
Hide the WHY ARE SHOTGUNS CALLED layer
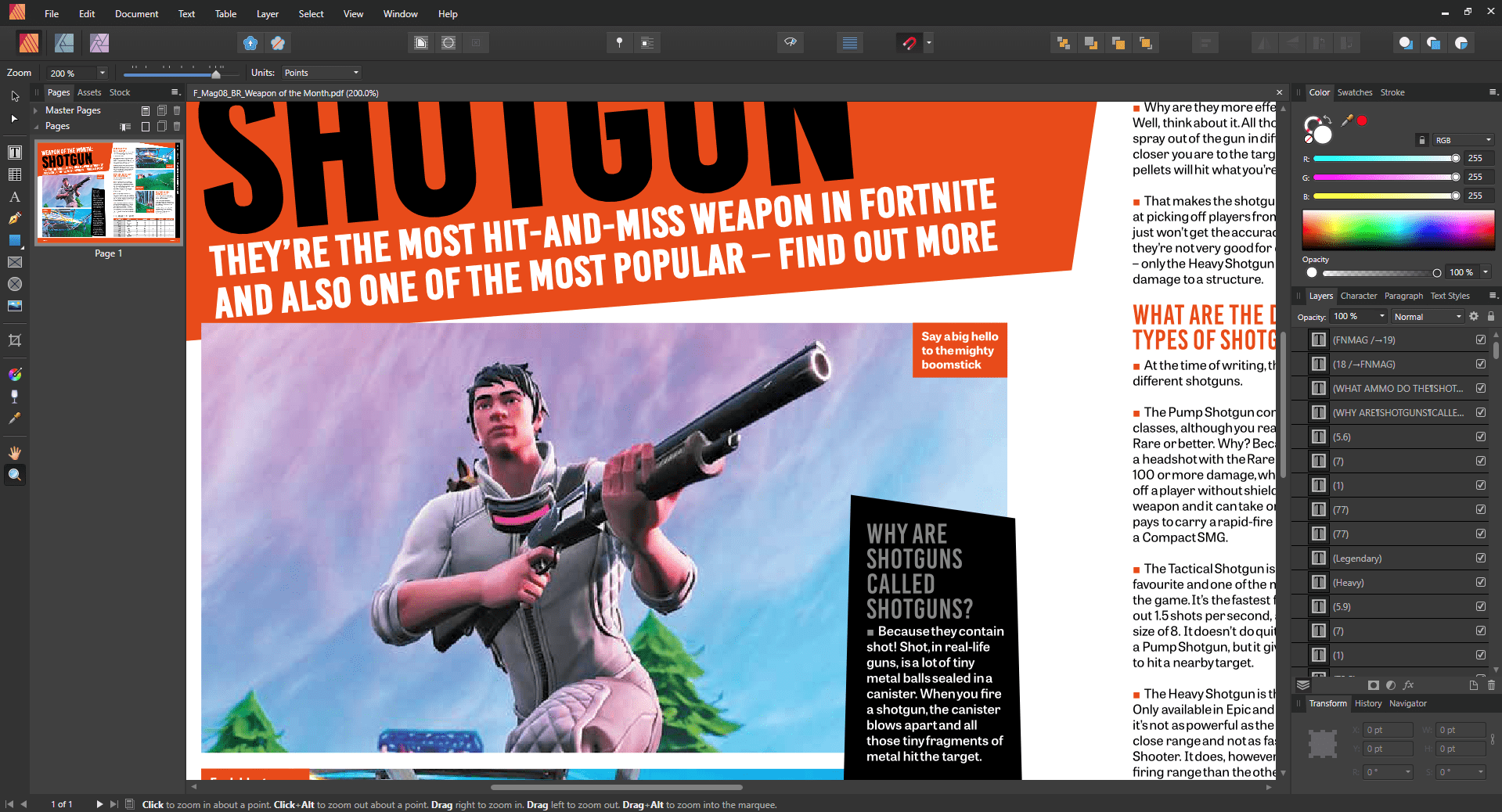(1481, 412)
